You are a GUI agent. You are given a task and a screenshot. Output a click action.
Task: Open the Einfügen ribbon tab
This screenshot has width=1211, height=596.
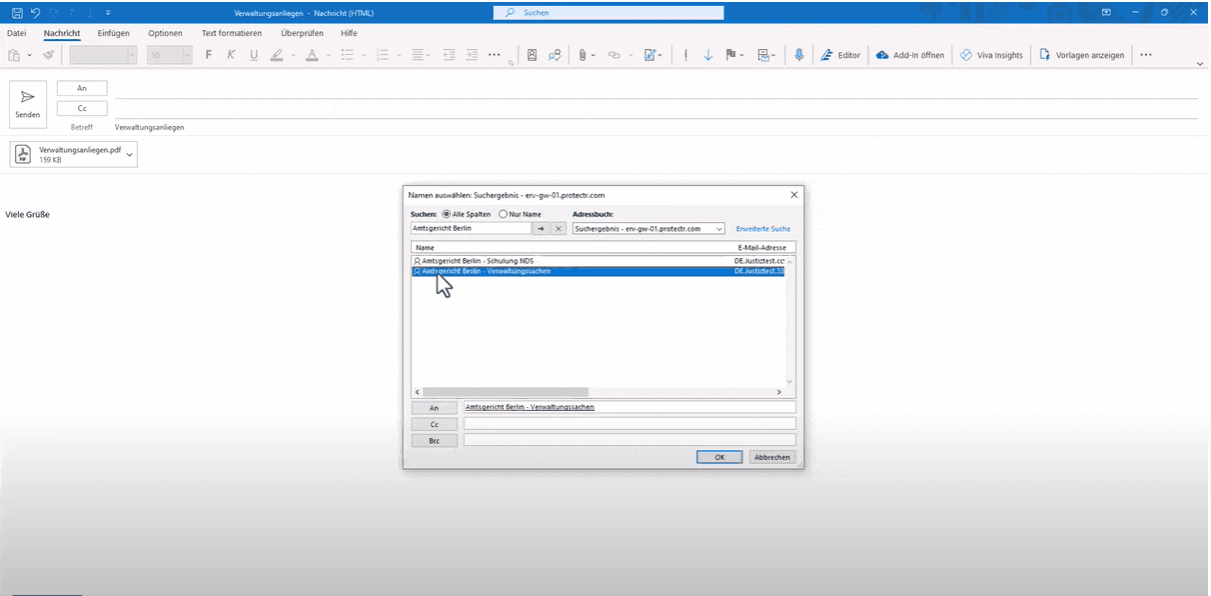click(x=113, y=33)
